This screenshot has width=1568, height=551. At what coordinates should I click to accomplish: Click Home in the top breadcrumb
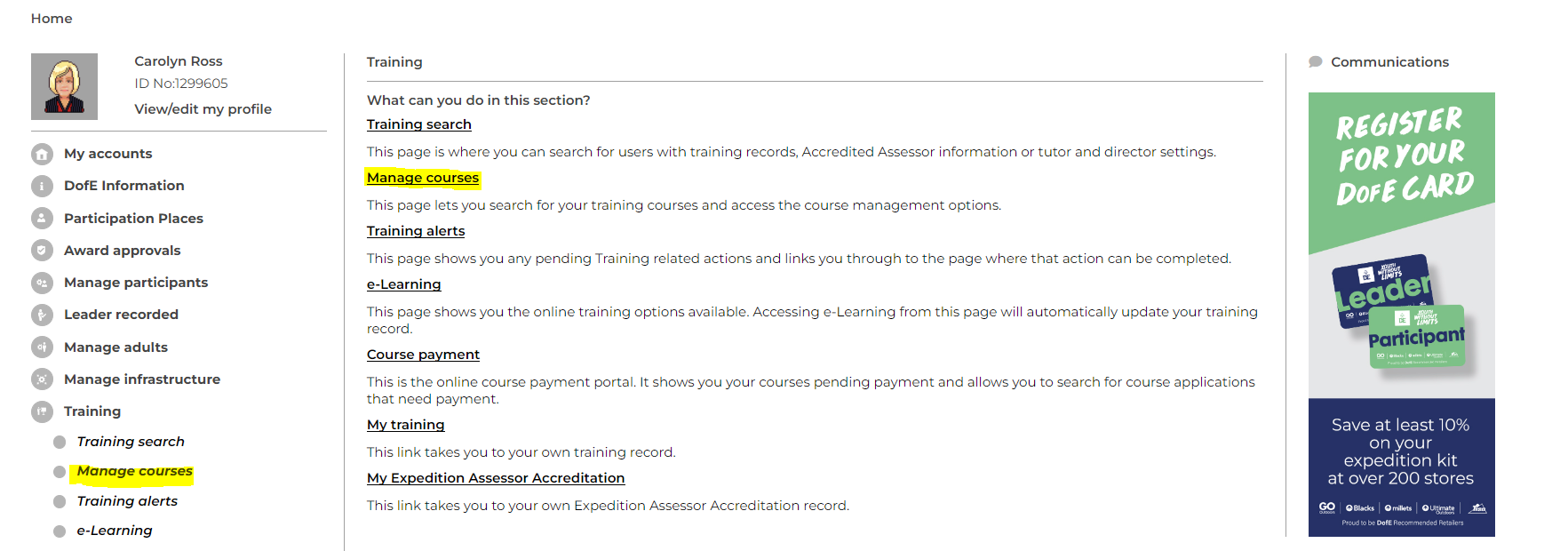pos(52,18)
